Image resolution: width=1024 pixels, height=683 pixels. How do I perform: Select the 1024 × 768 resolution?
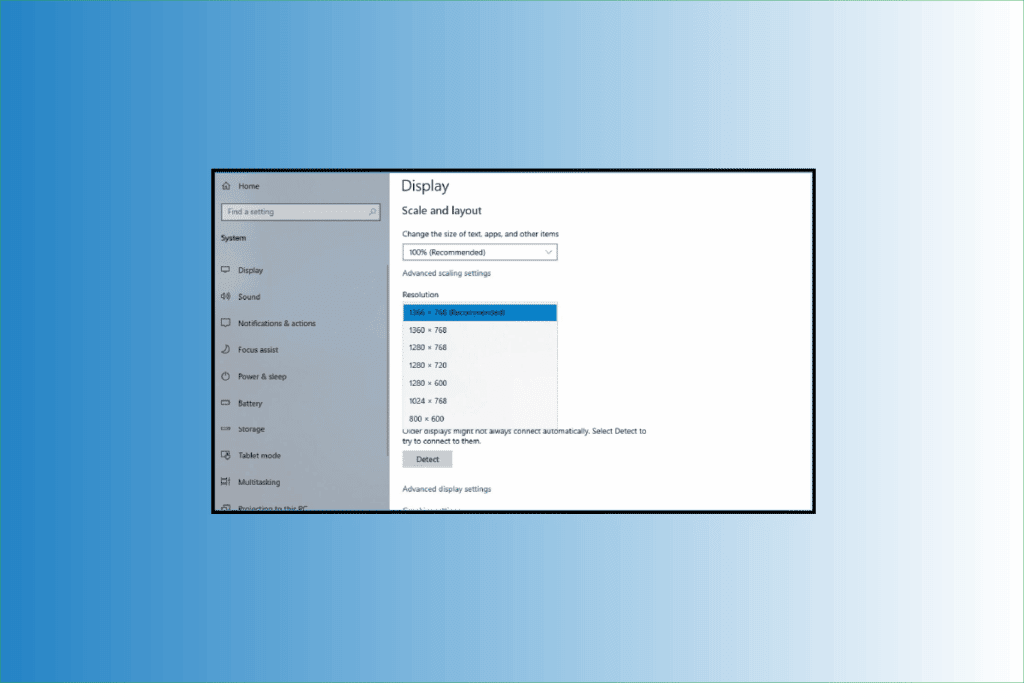479,401
